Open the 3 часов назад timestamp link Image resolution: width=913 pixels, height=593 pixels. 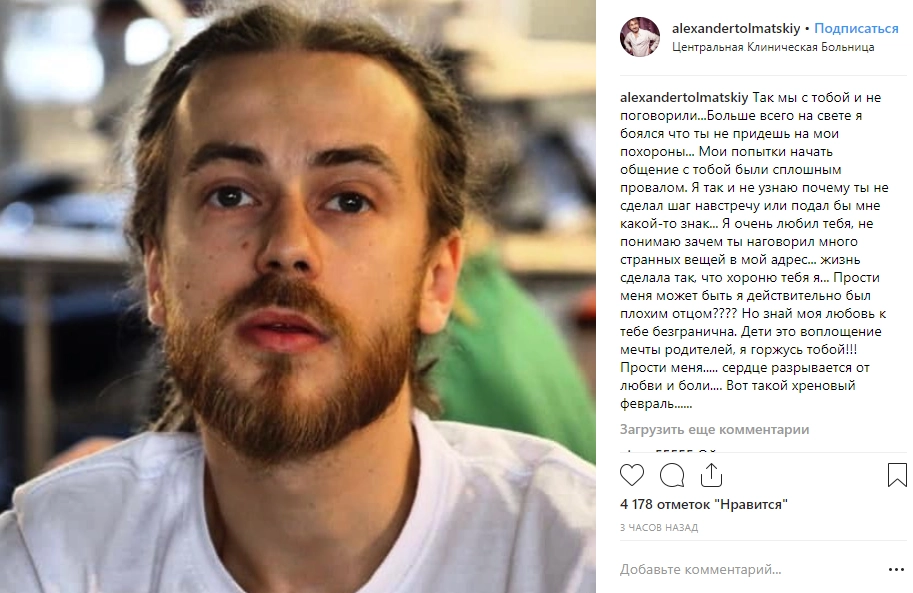point(659,527)
